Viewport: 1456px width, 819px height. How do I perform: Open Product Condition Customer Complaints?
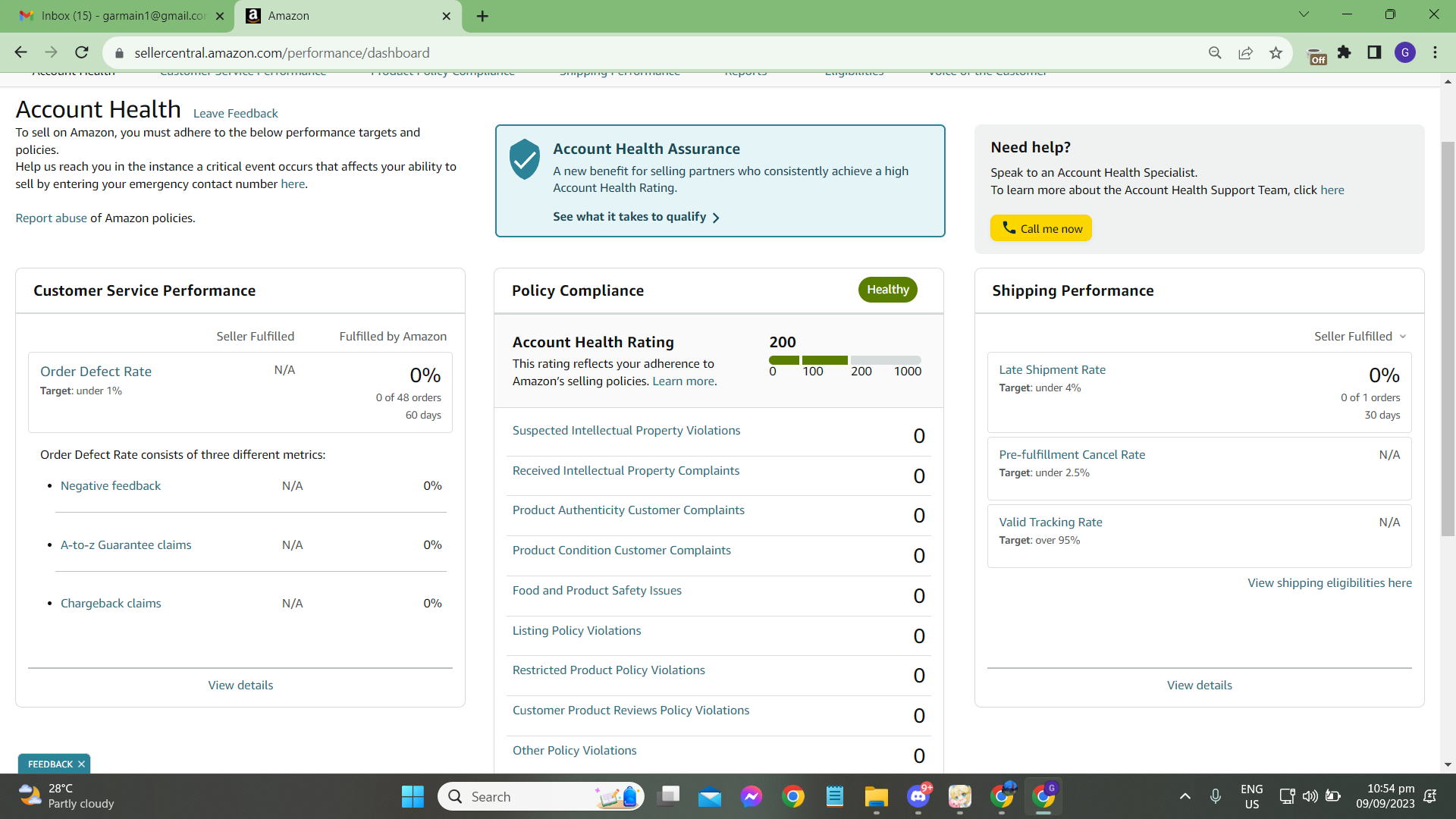(x=622, y=550)
